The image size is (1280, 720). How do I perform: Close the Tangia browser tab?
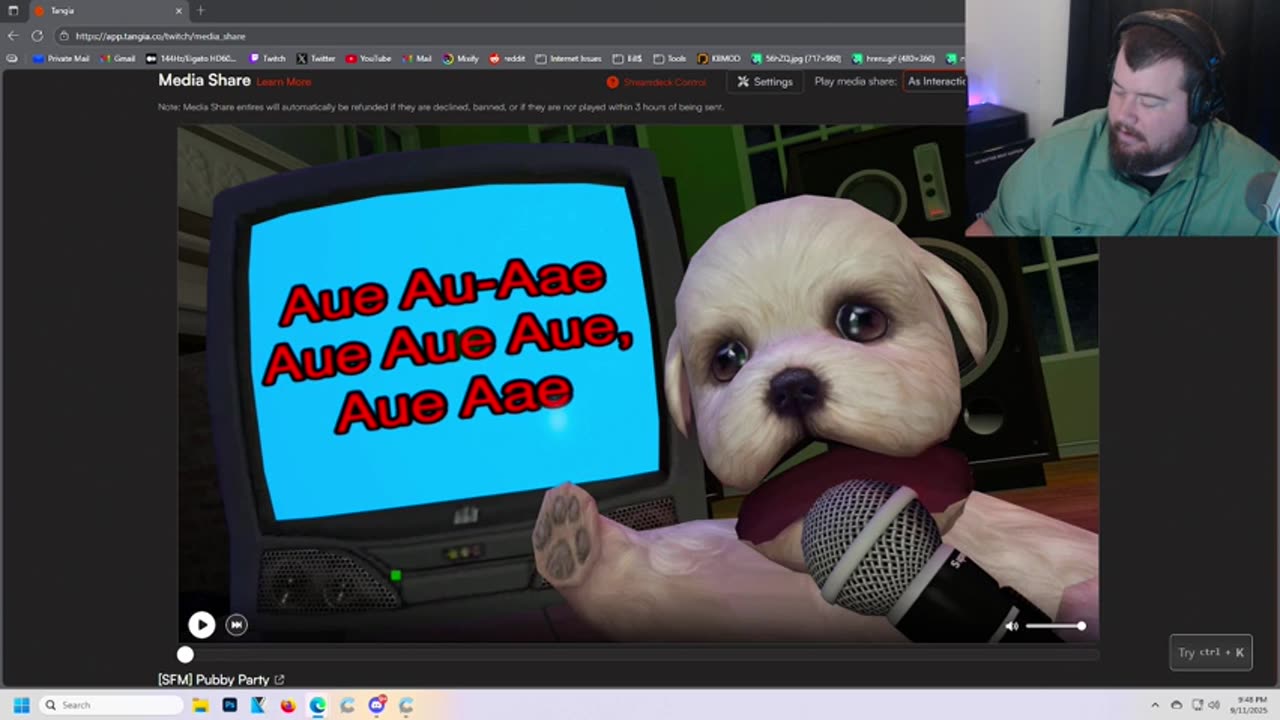179,11
